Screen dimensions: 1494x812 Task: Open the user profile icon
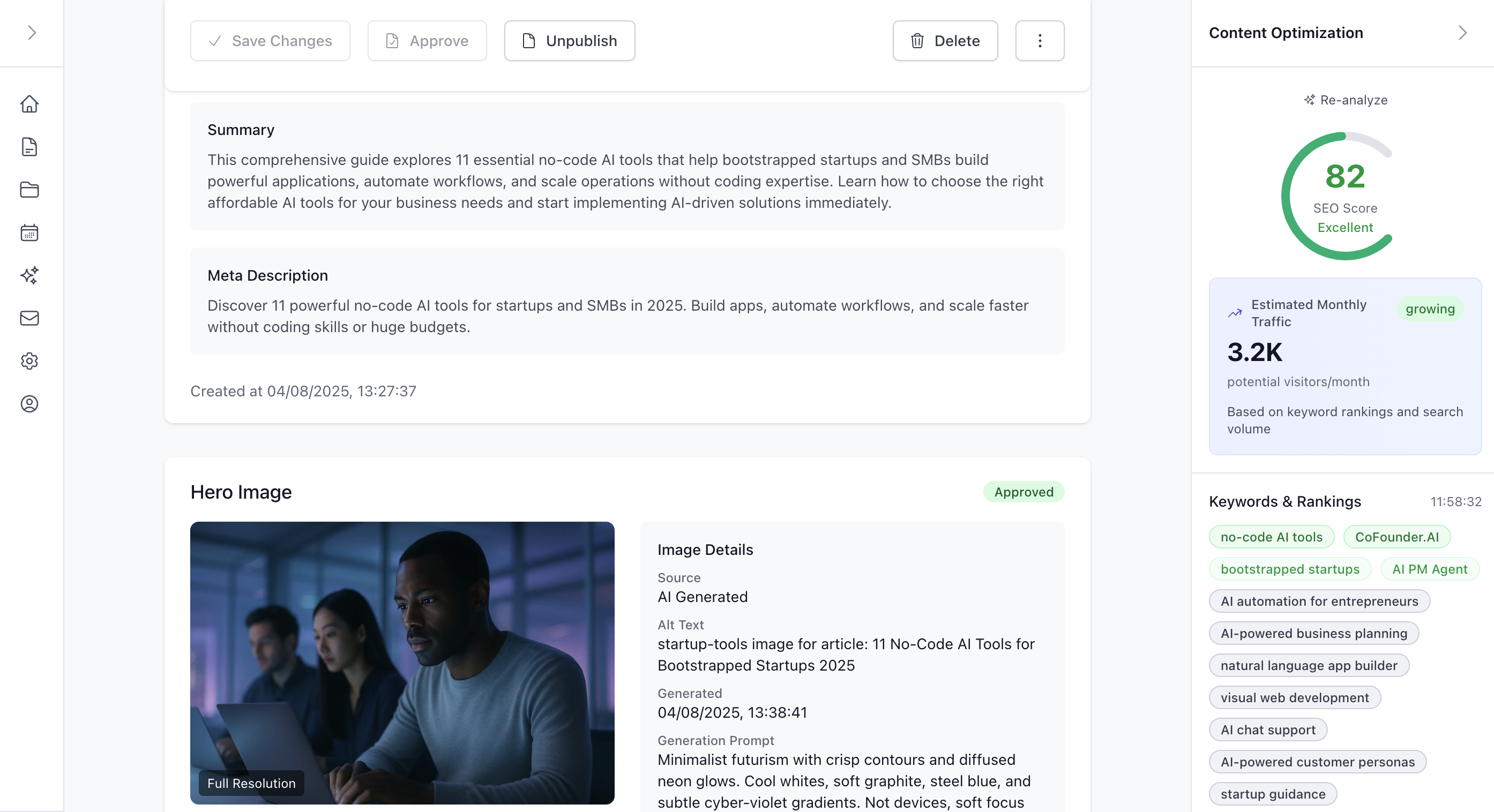click(29, 404)
